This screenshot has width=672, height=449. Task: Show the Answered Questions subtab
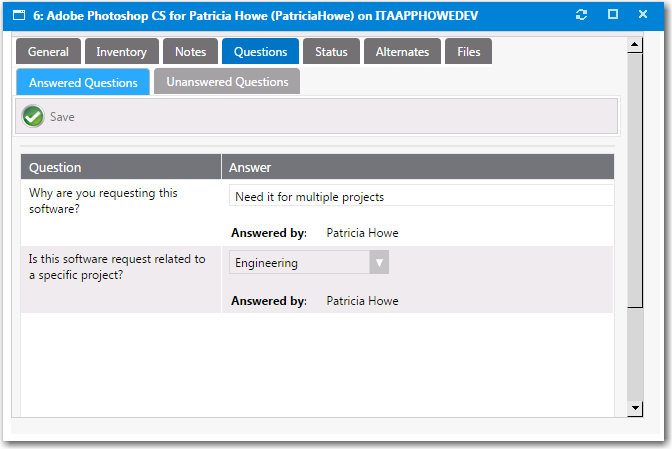[83, 82]
